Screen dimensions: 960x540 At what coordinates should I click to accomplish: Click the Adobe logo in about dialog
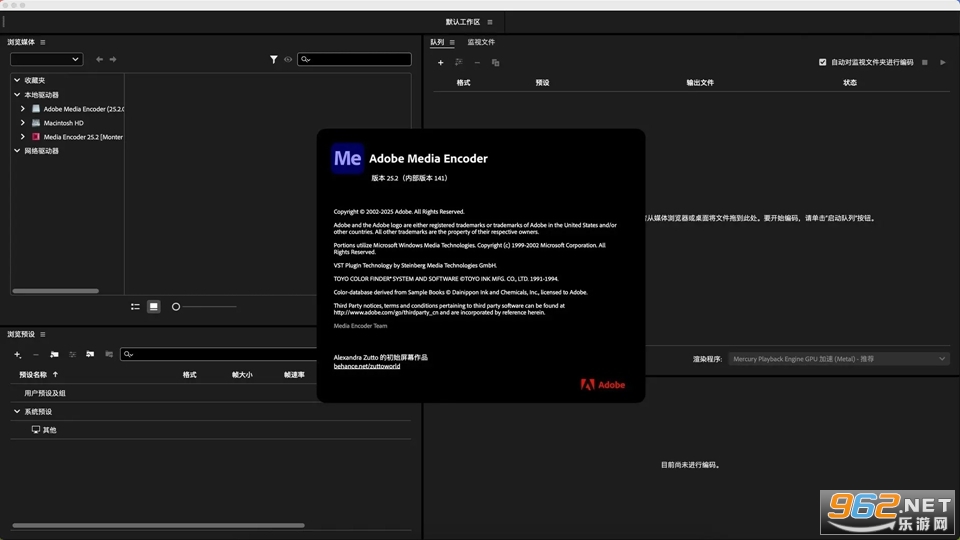pyautogui.click(x=602, y=384)
